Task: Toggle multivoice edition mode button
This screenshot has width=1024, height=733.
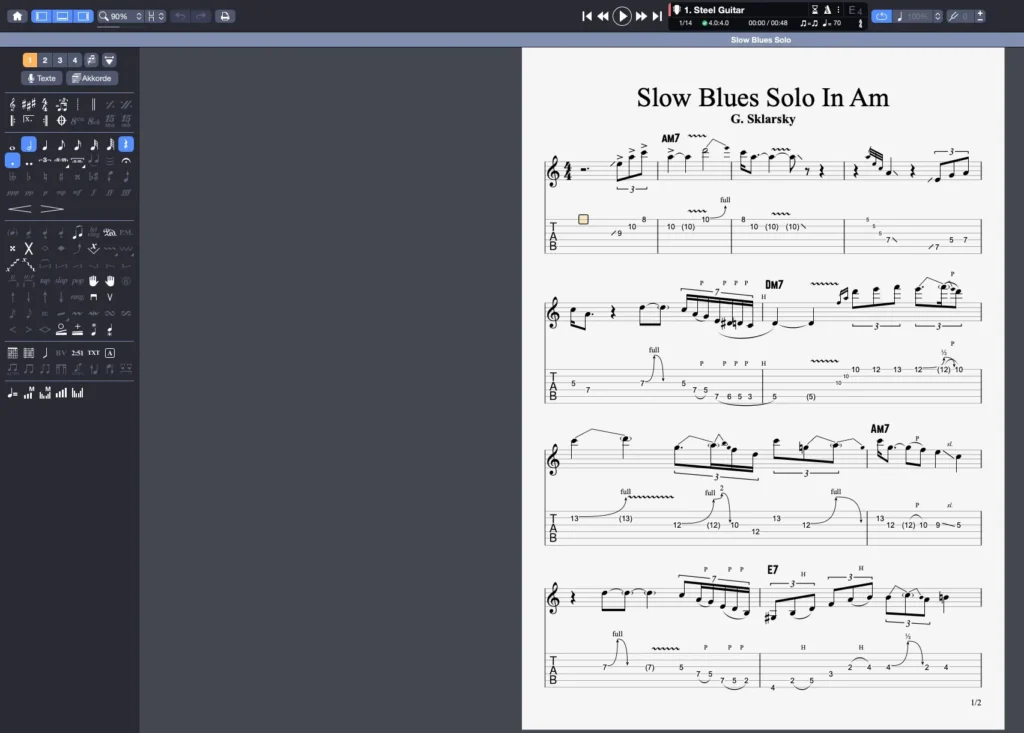Action: click(x=91, y=60)
